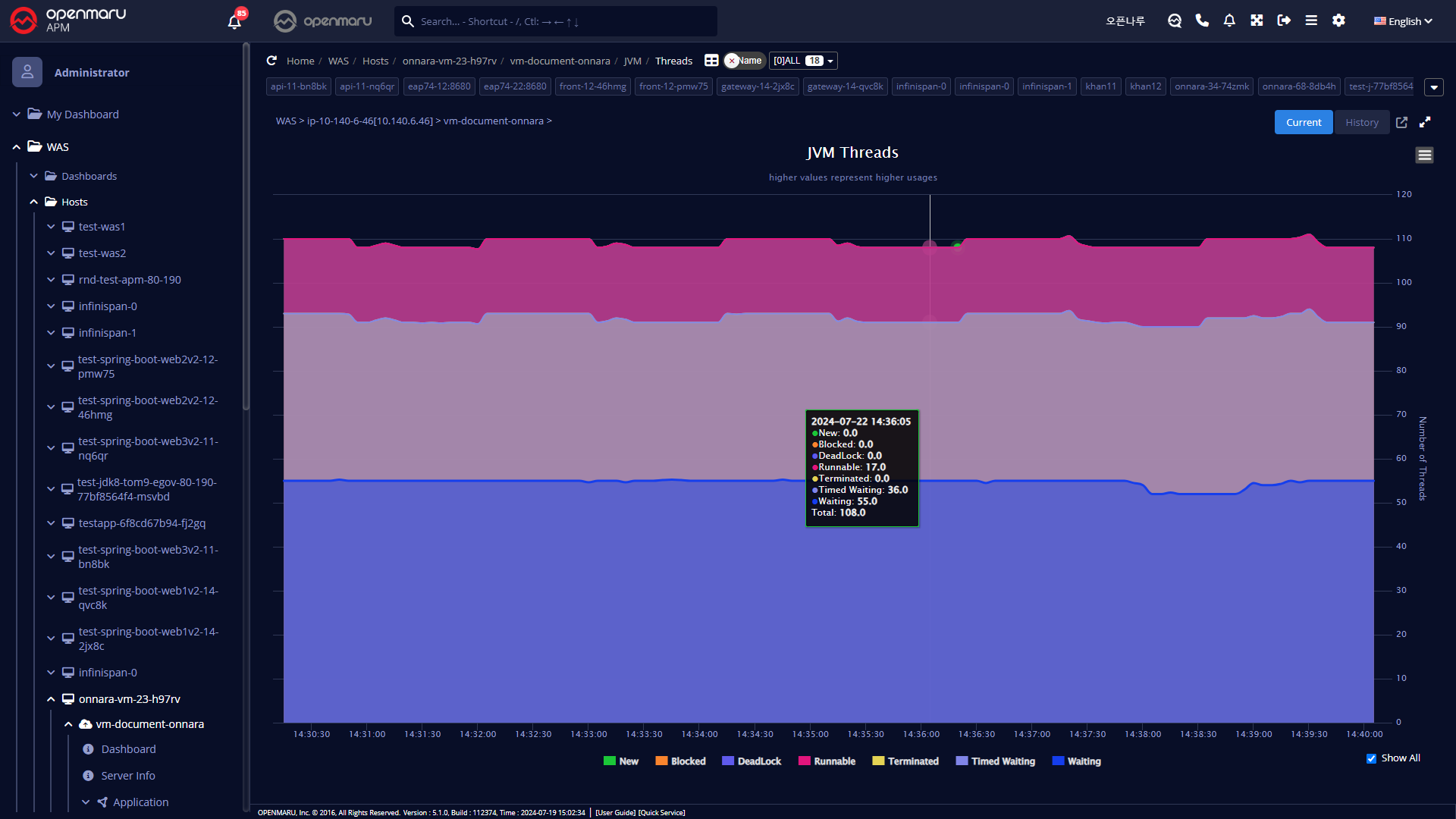Open the [0]ALL 18 dropdown
The image size is (1456, 819).
[x=803, y=61]
